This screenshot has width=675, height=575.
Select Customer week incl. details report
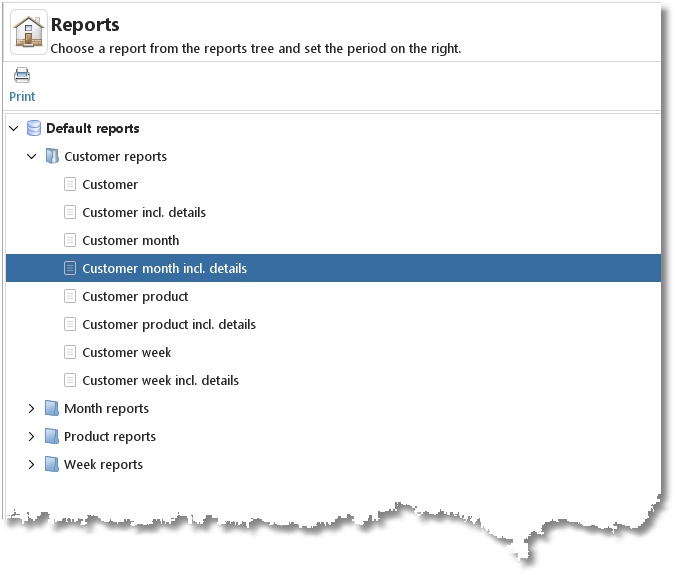click(160, 380)
